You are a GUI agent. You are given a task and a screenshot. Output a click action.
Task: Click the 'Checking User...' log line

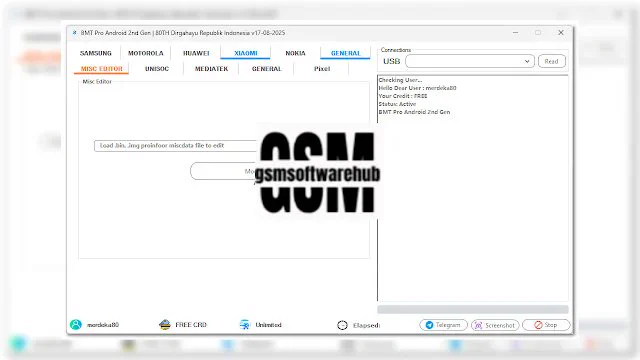pos(400,80)
